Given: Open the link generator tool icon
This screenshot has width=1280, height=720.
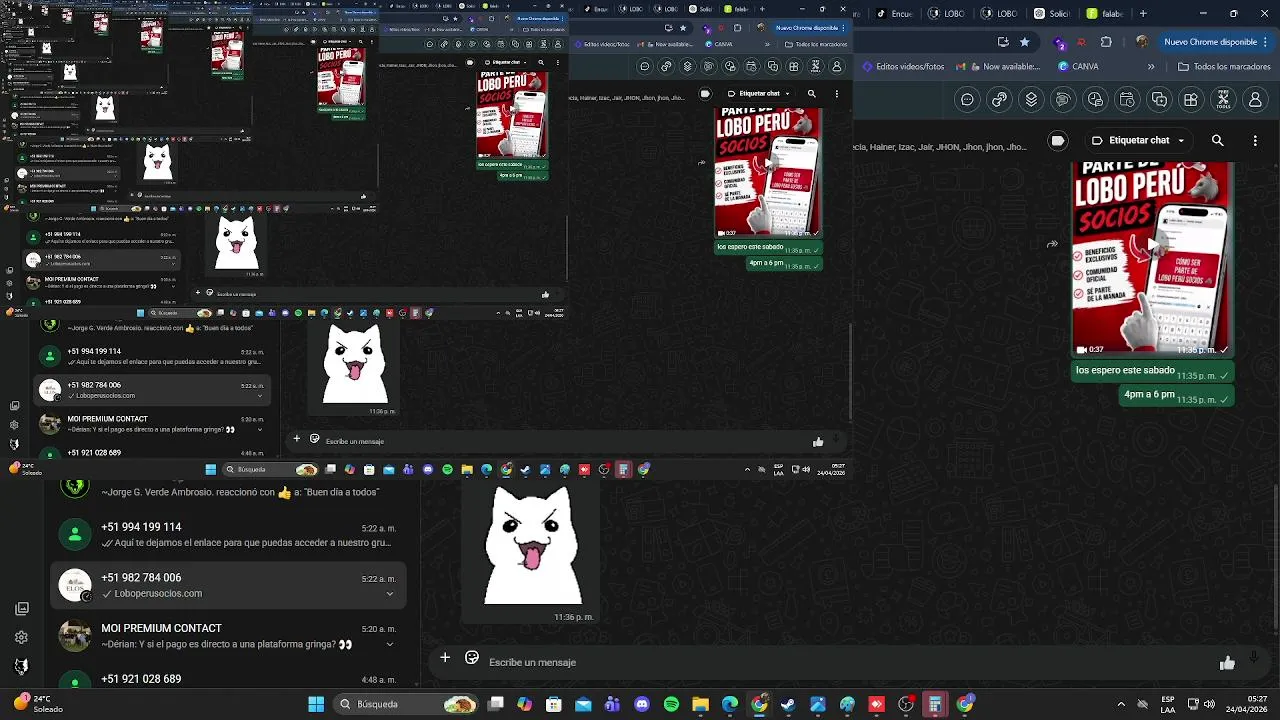Looking at the screenshot, I should click(999, 100).
